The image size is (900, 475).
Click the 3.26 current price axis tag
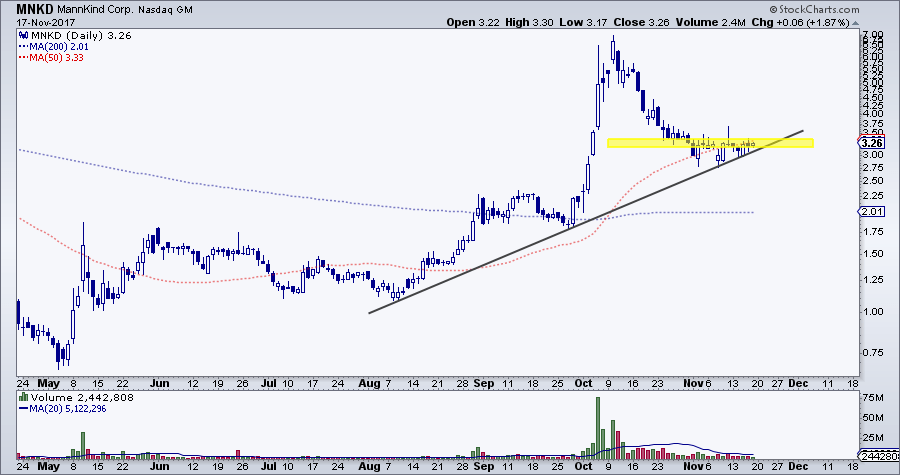tap(870, 143)
